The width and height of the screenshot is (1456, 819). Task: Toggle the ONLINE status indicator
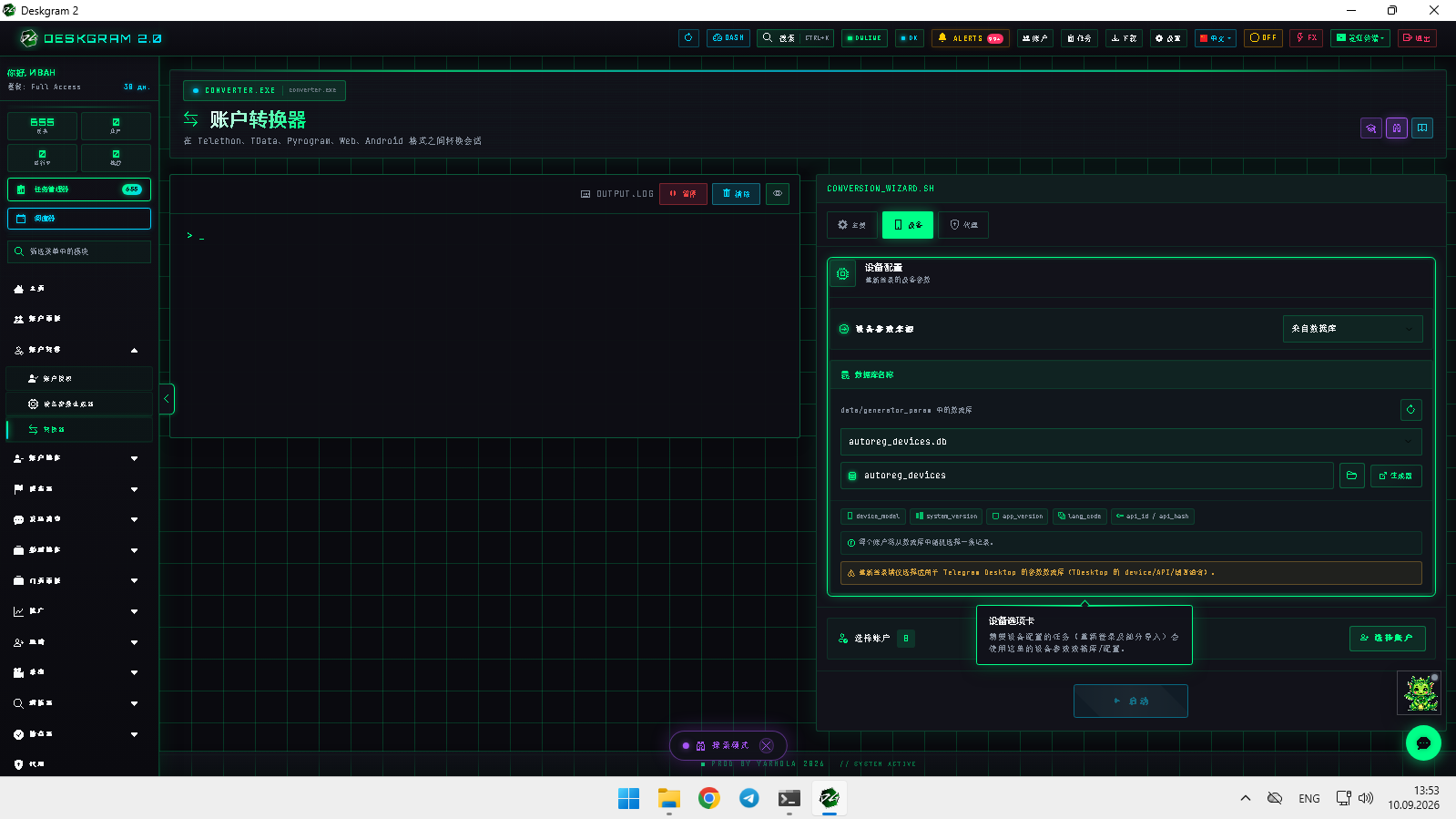[x=864, y=38]
